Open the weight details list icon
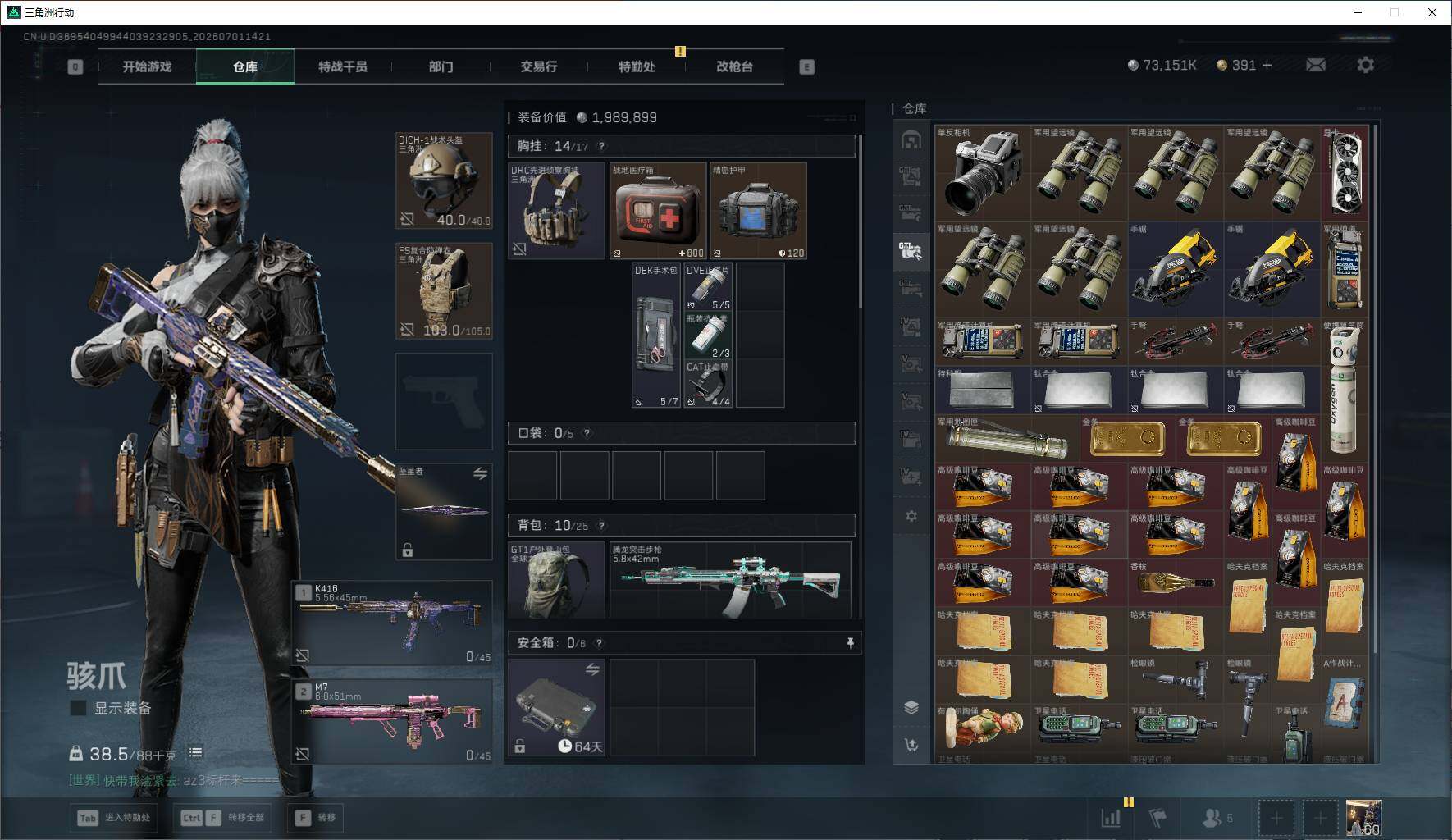This screenshot has width=1452, height=840. [195, 753]
